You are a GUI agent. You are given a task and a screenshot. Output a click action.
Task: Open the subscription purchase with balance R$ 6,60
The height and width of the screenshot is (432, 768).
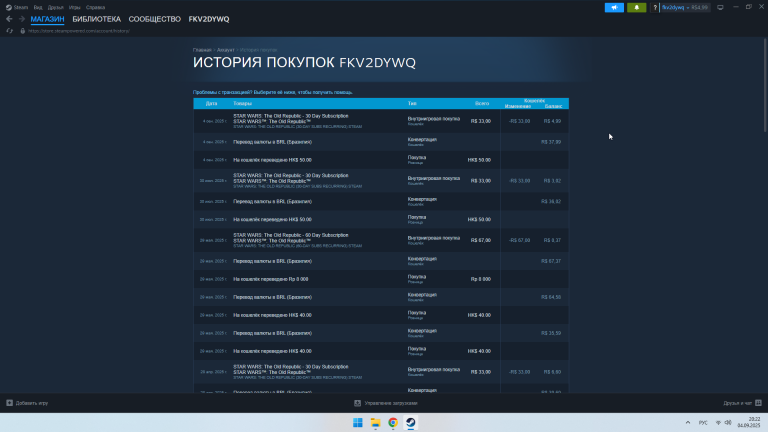pos(381,372)
